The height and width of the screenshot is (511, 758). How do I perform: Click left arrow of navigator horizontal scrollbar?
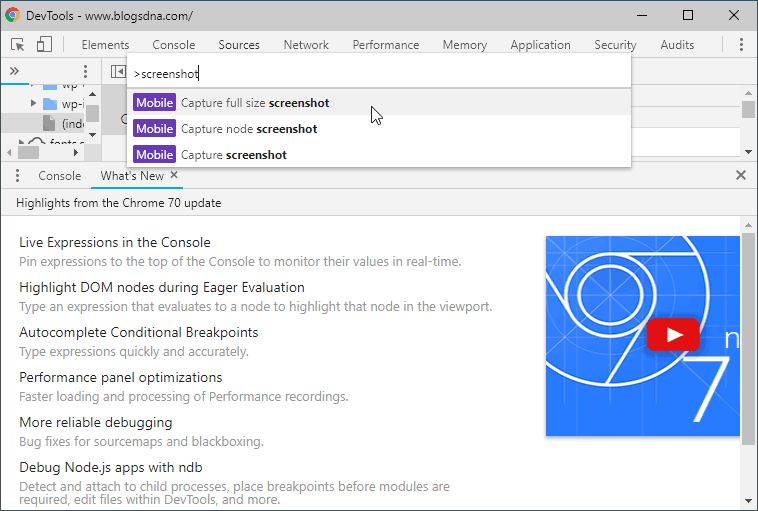pos(10,153)
